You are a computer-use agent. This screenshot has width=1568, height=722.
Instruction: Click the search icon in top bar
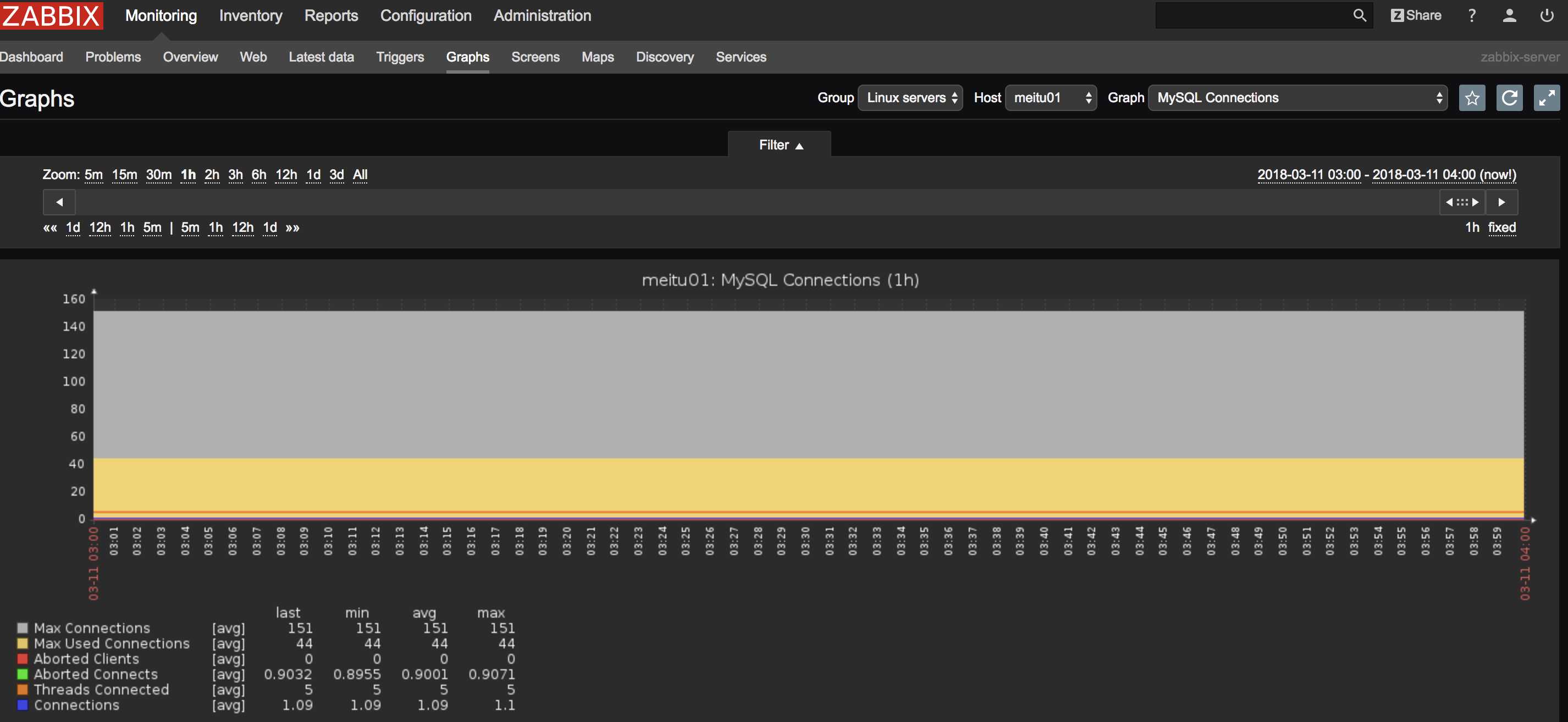tap(1357, 15)
